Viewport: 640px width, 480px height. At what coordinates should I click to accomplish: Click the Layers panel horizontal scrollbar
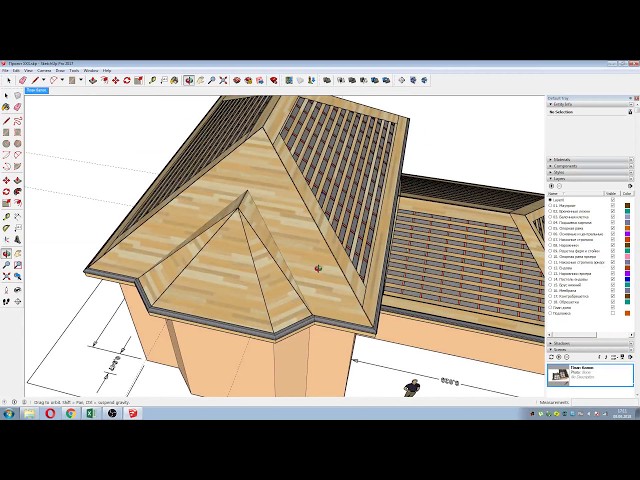tap(589, 335)
